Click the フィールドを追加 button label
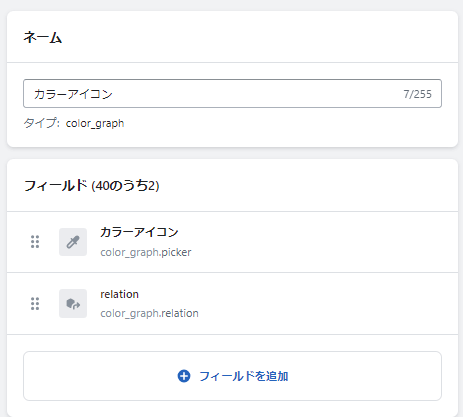 (244, 376)
